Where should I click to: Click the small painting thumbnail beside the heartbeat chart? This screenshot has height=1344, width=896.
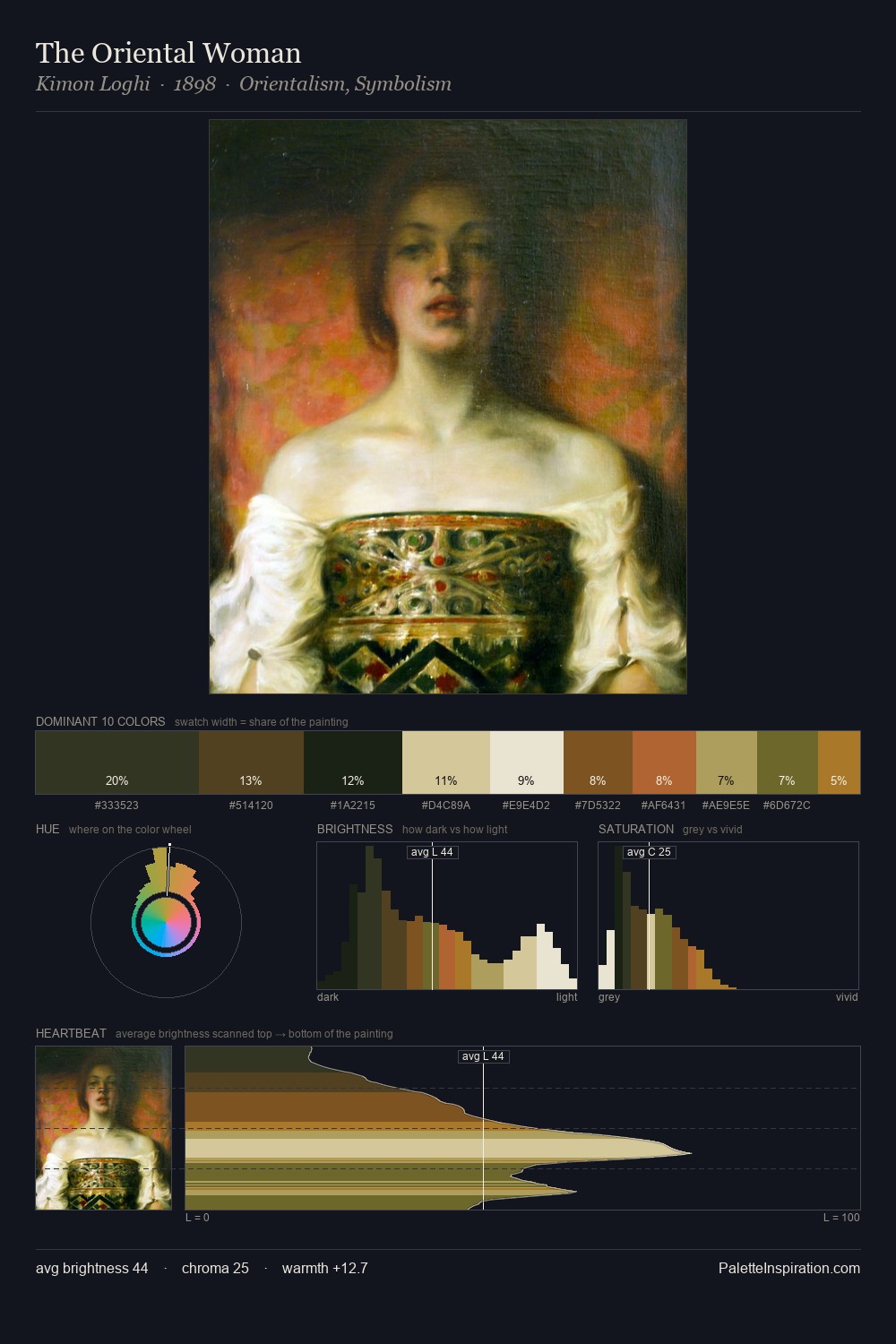[103, 1128]
